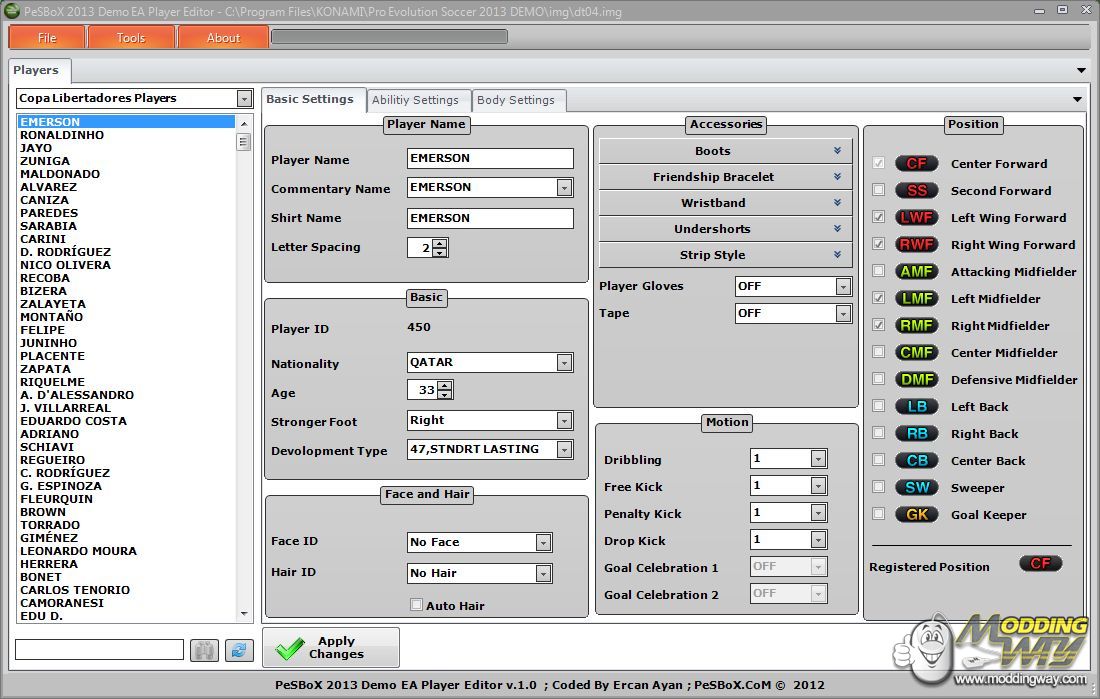Viewport: 1100px width, 699px height.
Task: Click the orange GK position badge
Action: pos(916,515)
